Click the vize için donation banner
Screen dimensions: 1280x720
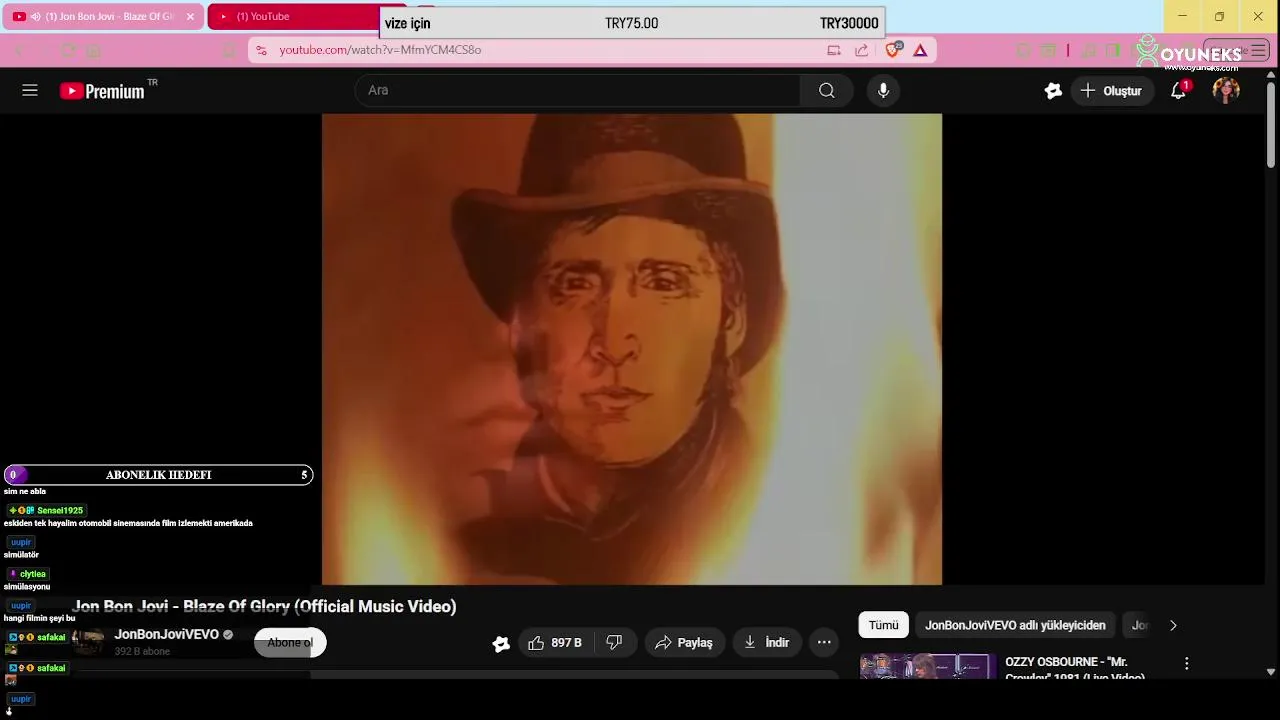coord(632,24)
